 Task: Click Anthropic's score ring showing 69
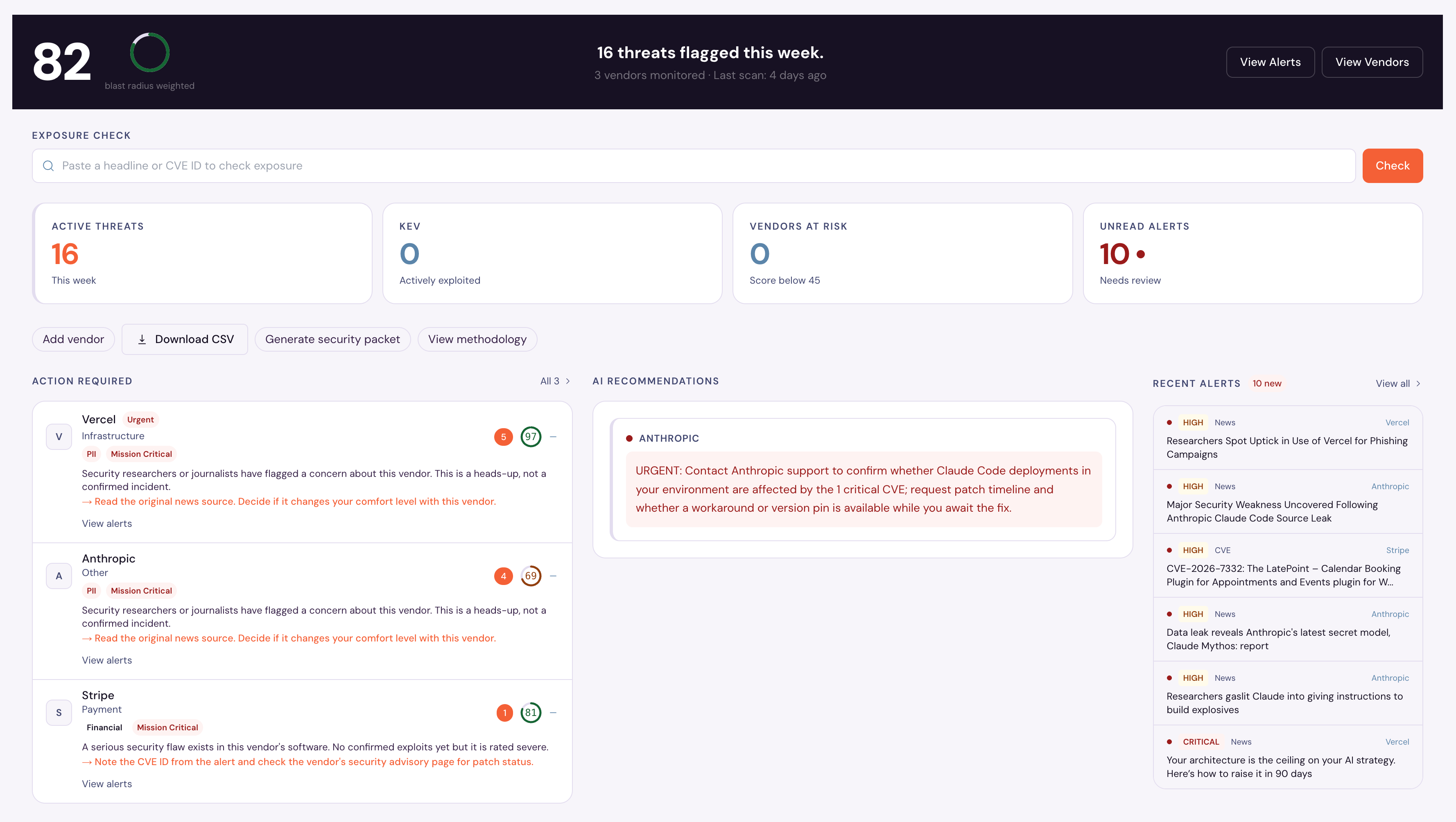coord(531,576)
